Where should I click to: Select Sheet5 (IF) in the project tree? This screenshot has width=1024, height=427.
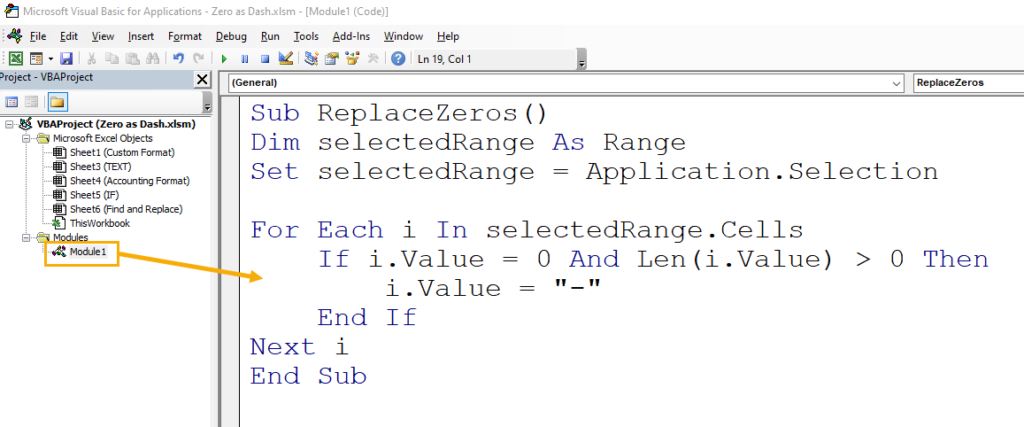click(x=87, y=195)
